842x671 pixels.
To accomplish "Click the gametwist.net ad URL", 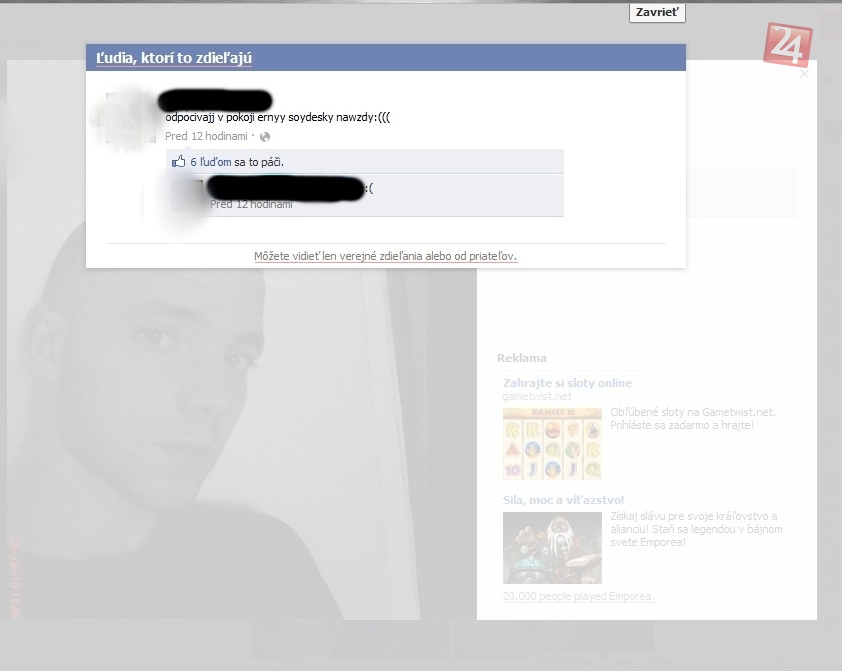I will click(537, 396).
